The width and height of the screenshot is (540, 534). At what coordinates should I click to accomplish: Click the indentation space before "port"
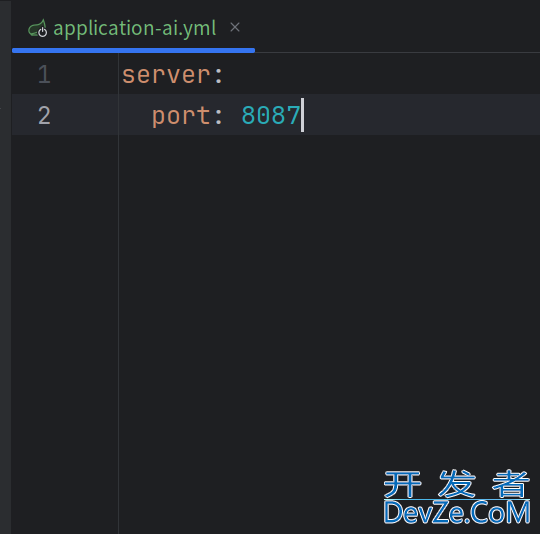[137, 115]
